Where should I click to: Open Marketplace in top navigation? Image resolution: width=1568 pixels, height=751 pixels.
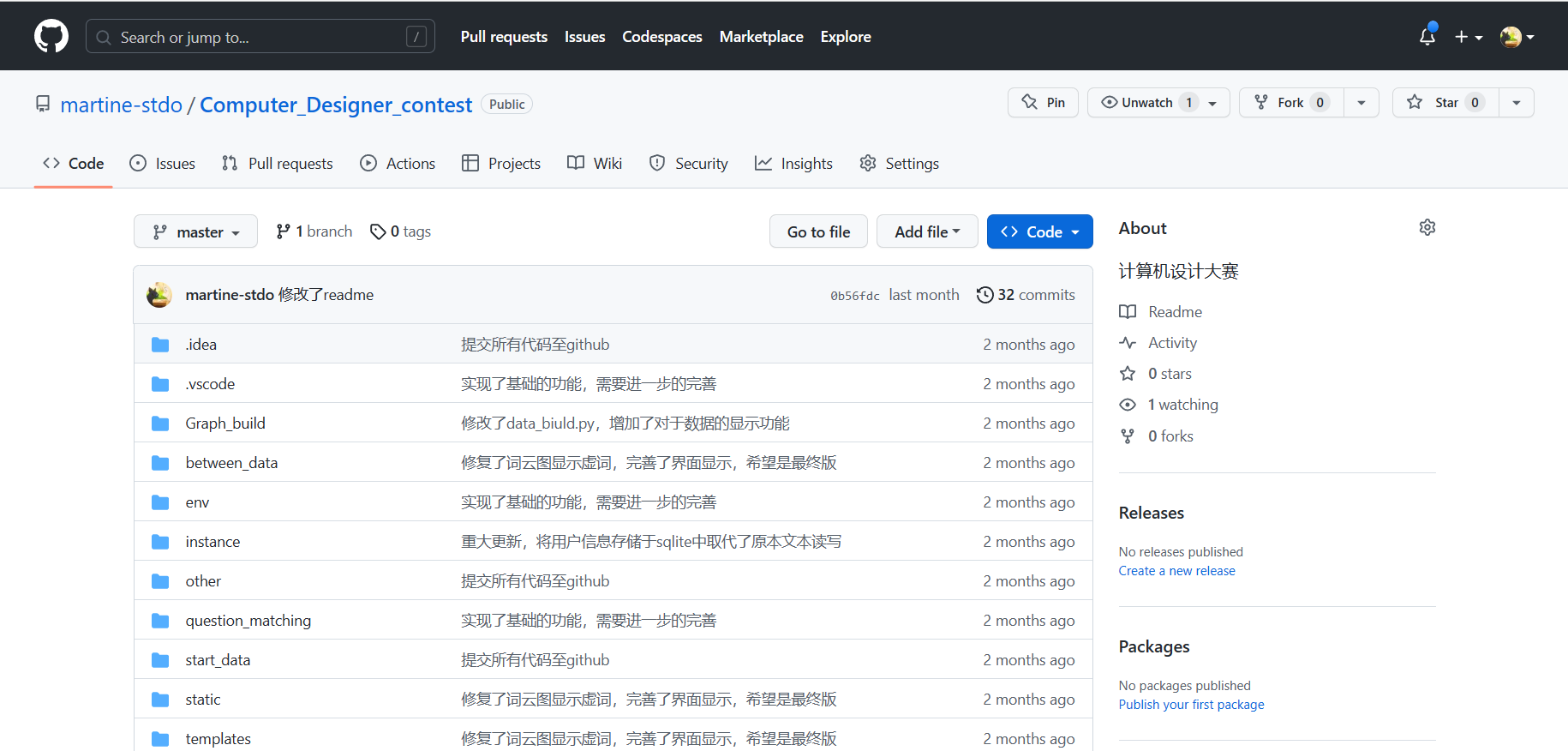coord(762,37)
